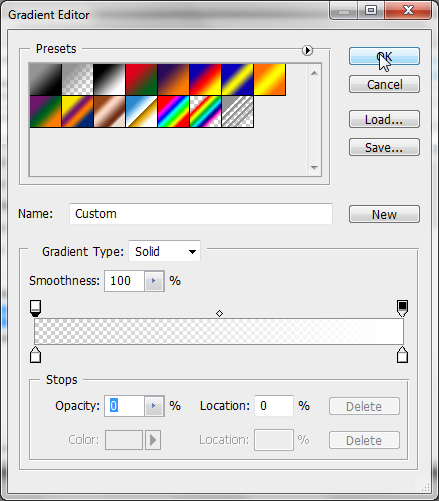Choose the Transparent Stripes gradient preset
This screenshot has width=439, height=501.
(238, 112)
